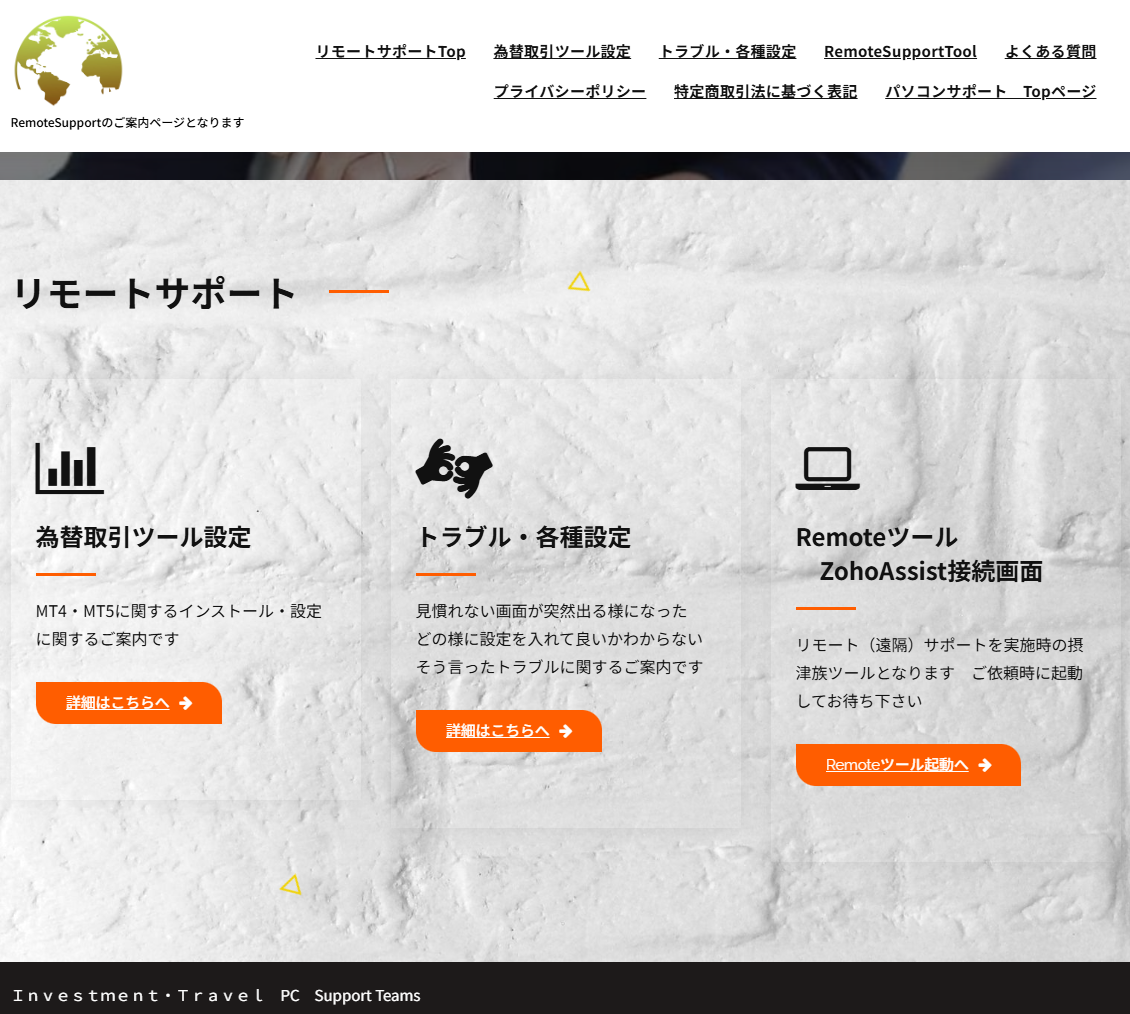Open the プライバシーポリシー menu link
This screenshot has width=1130, height=1014.
[x=570, y=92]
